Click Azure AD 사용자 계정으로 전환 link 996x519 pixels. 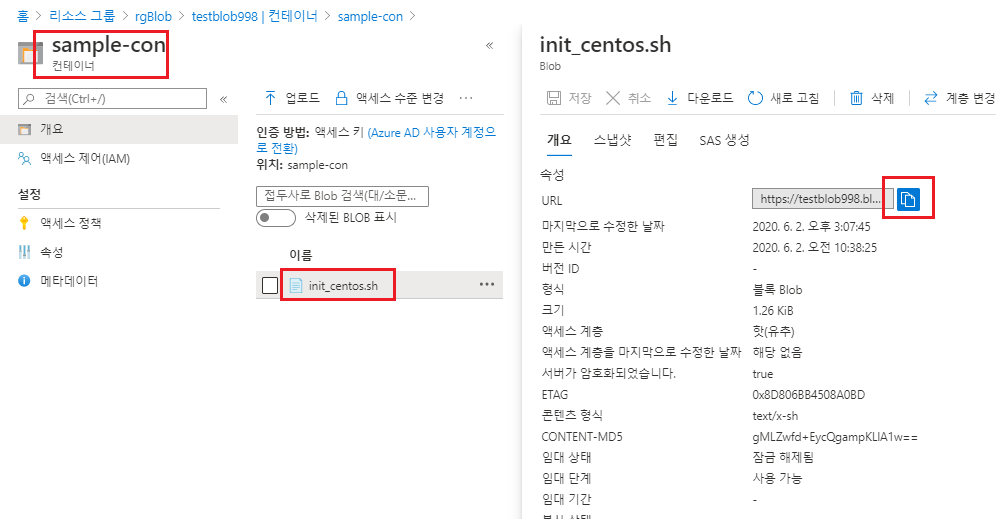tap(376, 140)
